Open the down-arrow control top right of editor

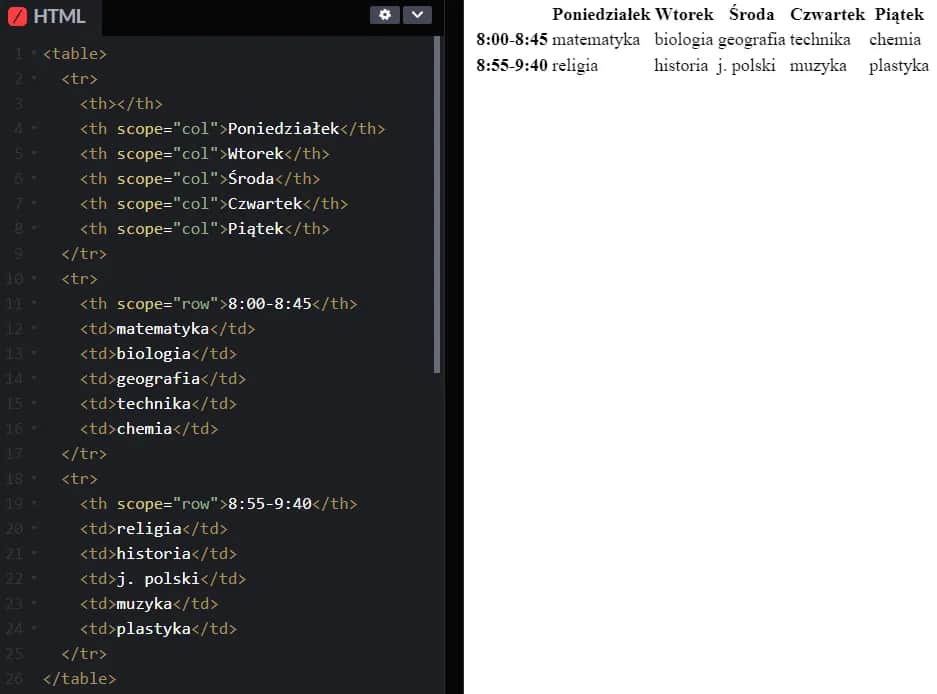[417, 15]
